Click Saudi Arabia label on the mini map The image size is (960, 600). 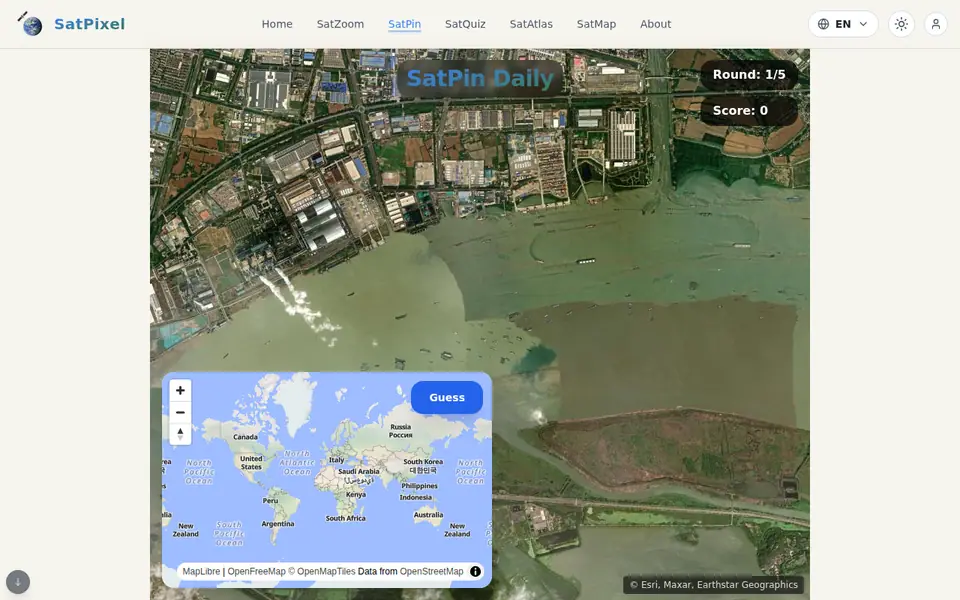pos(359,471)
